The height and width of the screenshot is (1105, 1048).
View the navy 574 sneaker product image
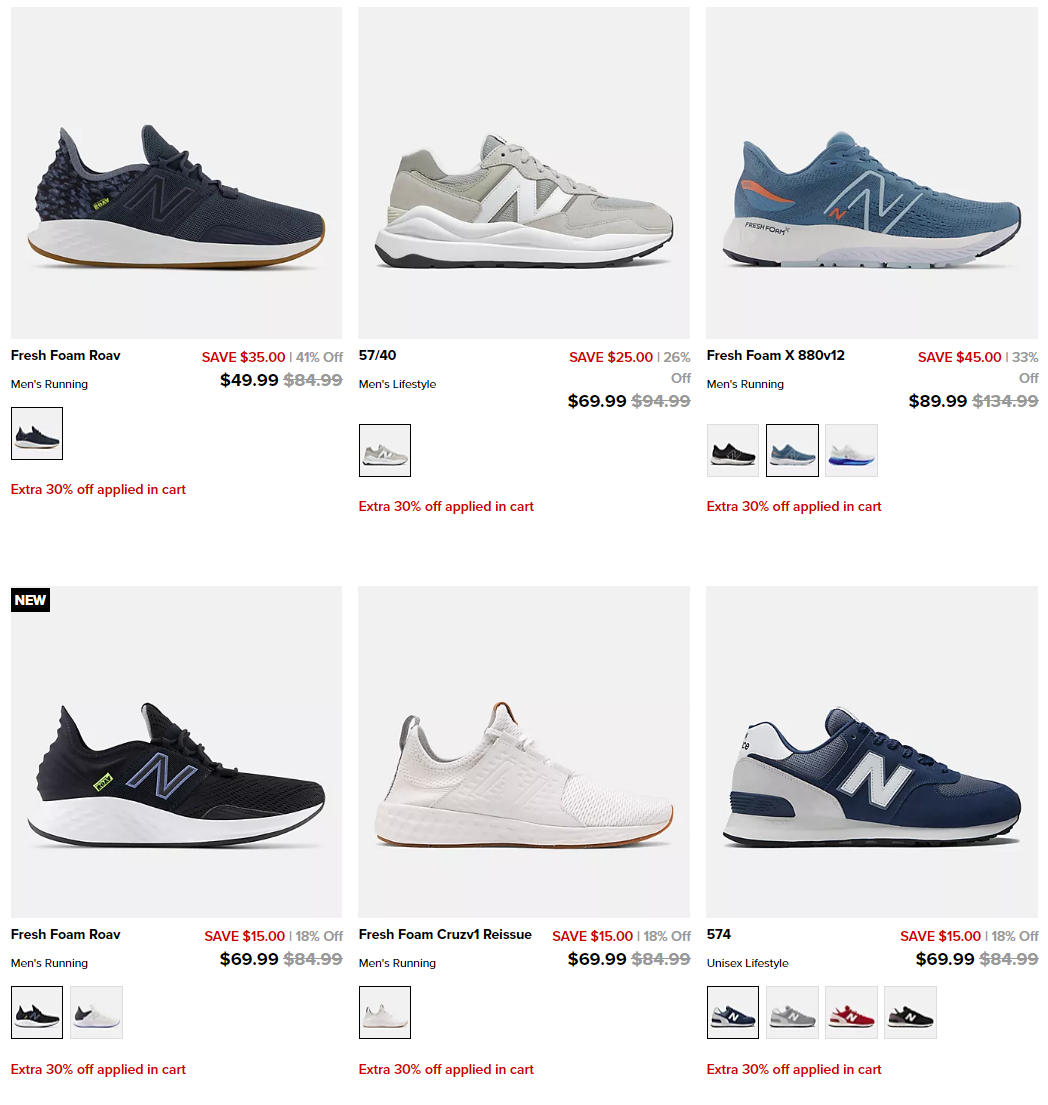(872, 752)
